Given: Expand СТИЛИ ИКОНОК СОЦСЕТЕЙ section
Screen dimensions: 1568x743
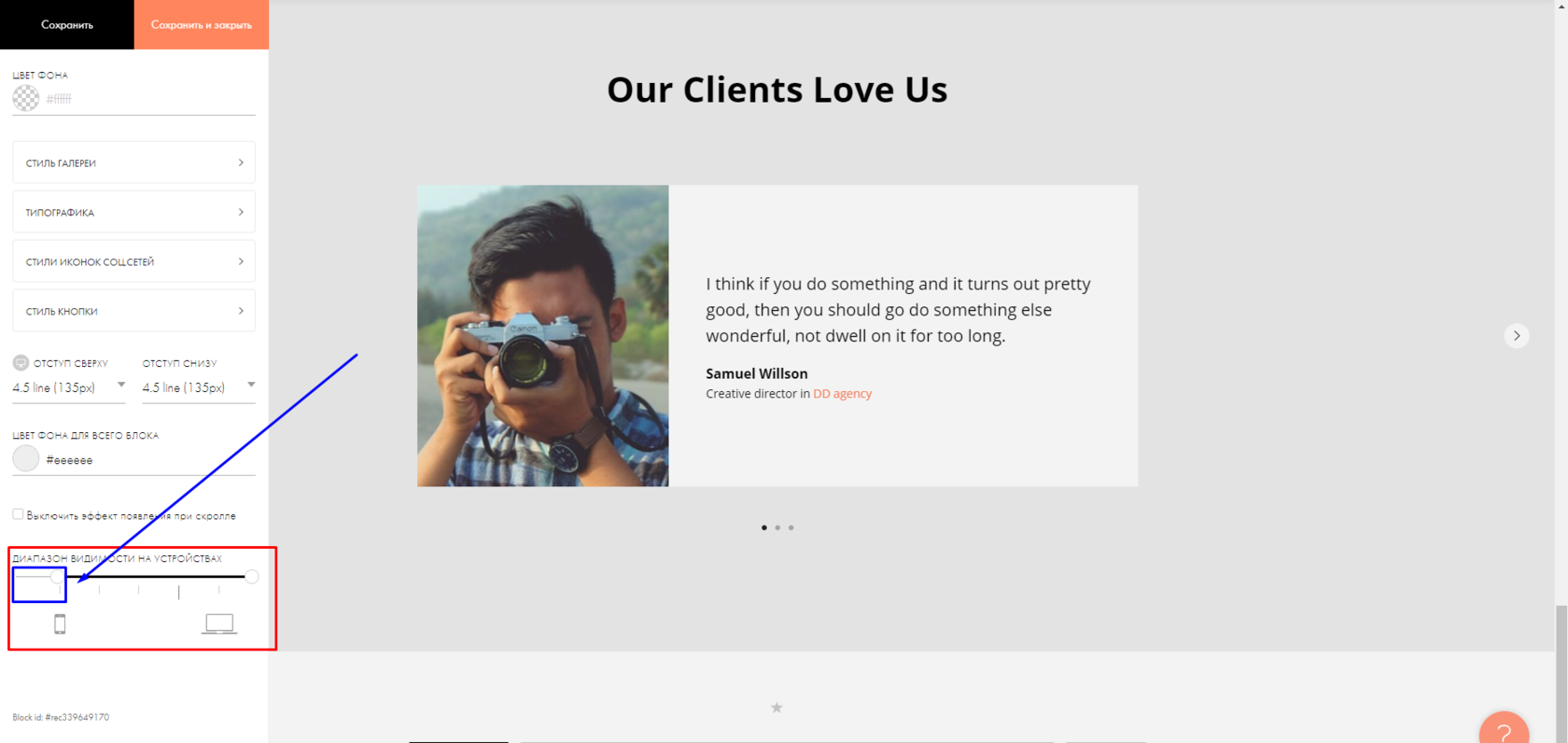Looking at the screenshot, I should pos(133,261).
